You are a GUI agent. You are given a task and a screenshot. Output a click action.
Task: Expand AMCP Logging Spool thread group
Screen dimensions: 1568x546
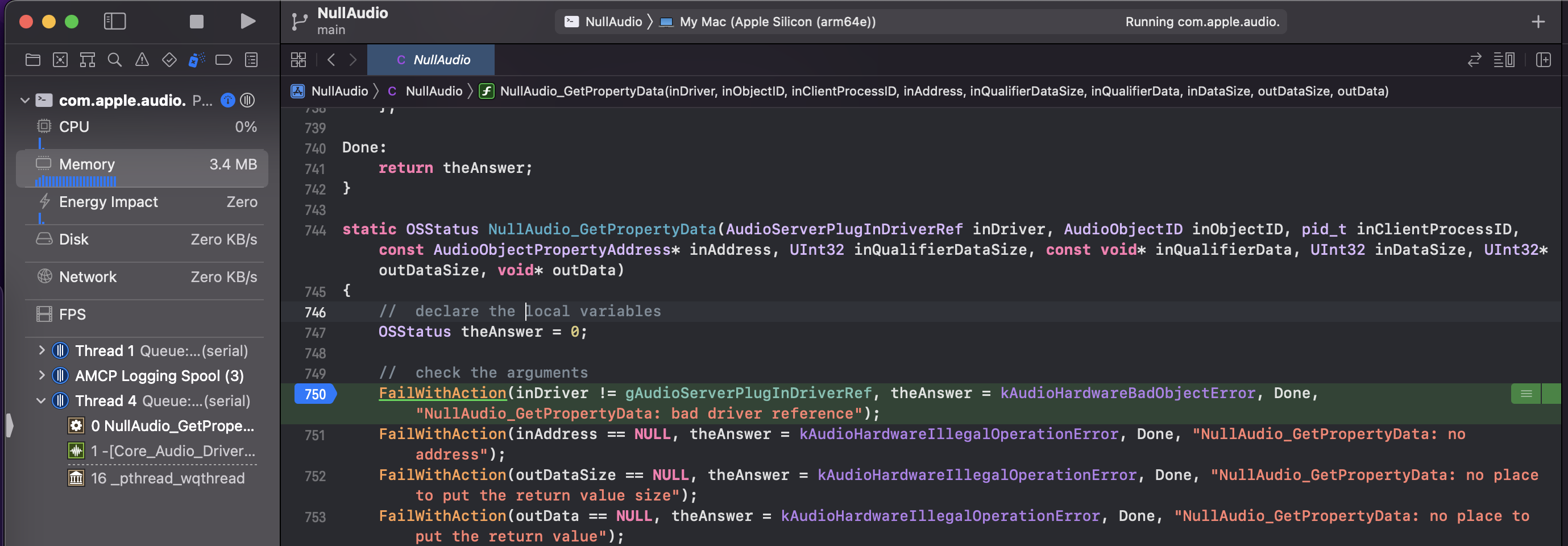tap(42, 375)
